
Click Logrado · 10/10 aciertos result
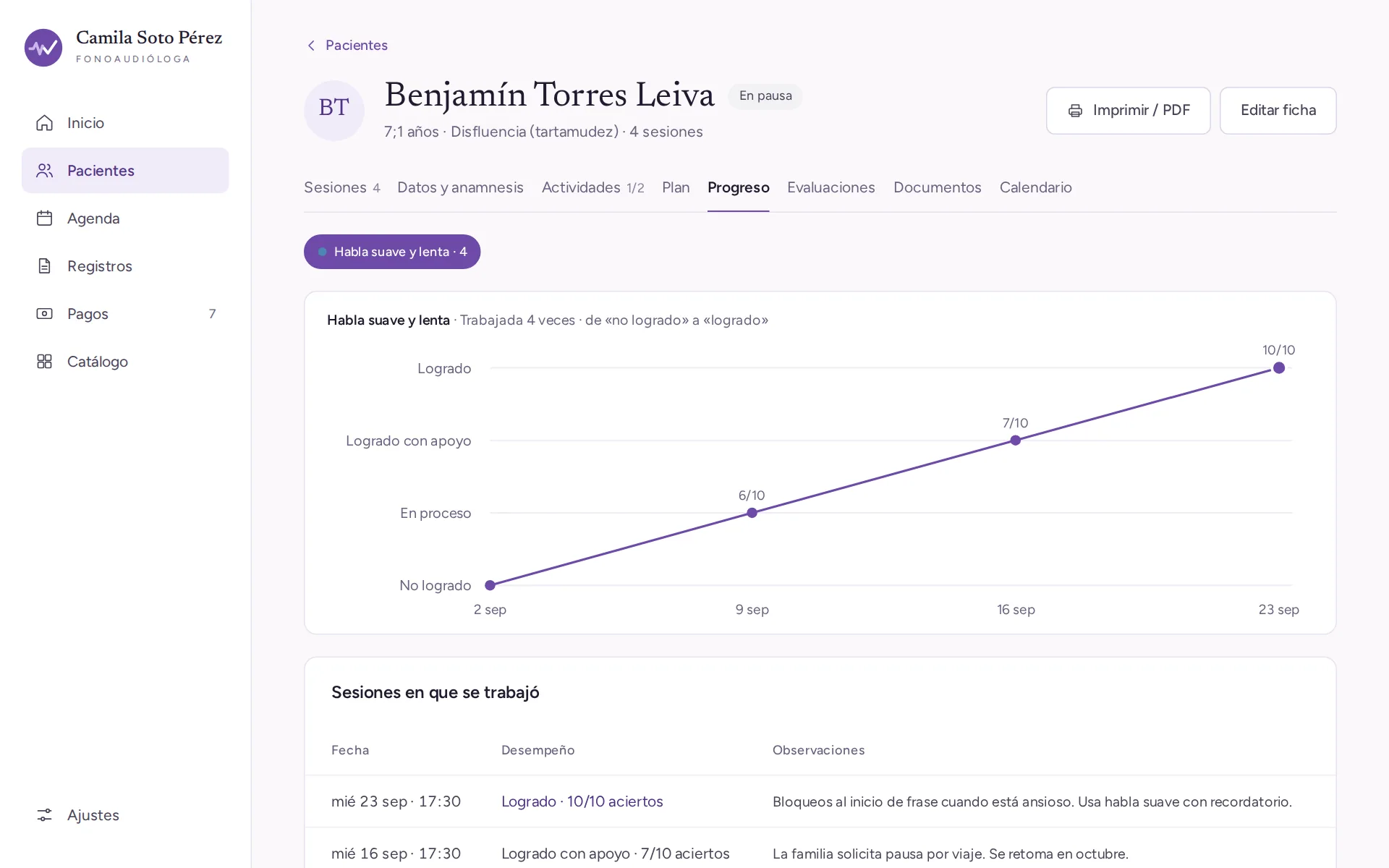[x=582, y=801]
